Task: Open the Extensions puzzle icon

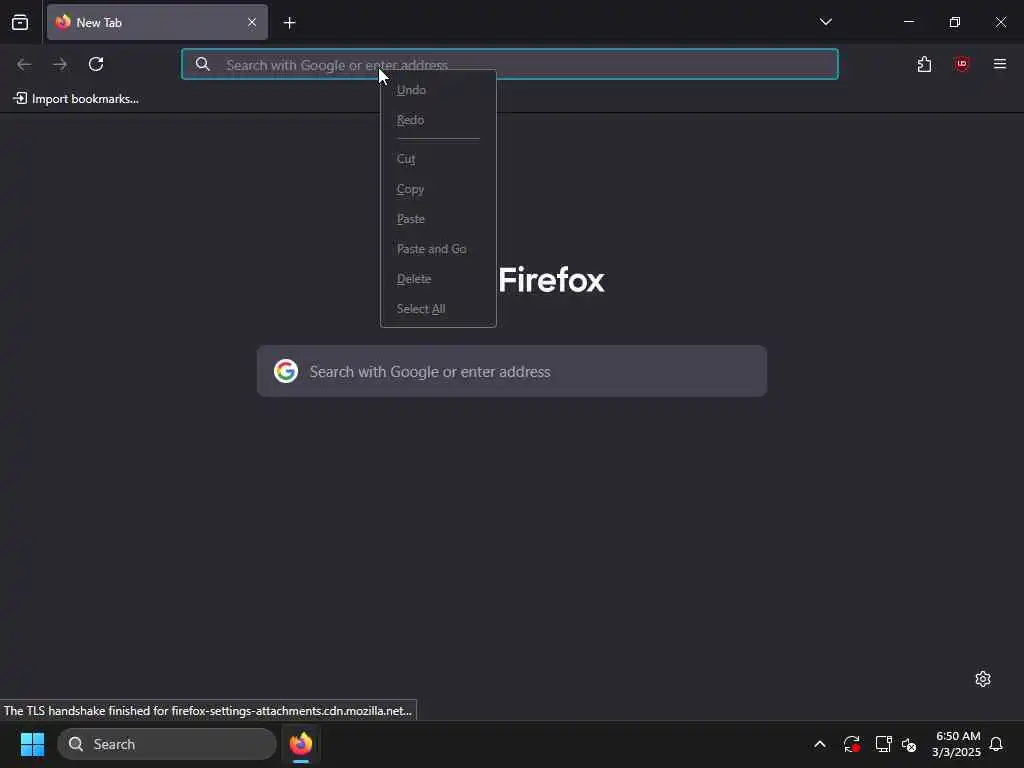Action: [x=924, y=64]
